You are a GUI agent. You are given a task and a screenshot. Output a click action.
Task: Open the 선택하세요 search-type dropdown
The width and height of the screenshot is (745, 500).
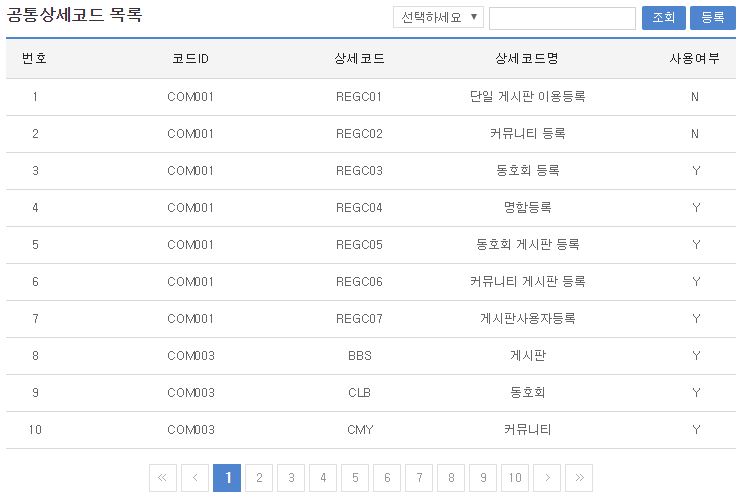(439, 18)
